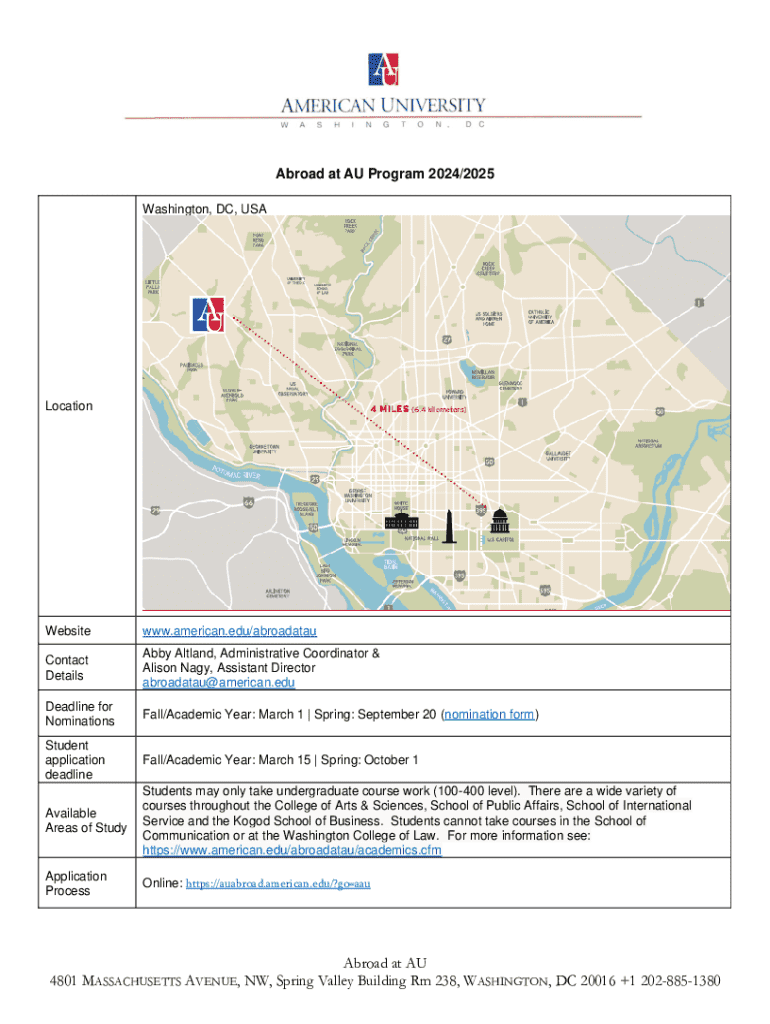Click the 'Deadline for Nominations' row label

pyautogui.click(x=80, y=714)
